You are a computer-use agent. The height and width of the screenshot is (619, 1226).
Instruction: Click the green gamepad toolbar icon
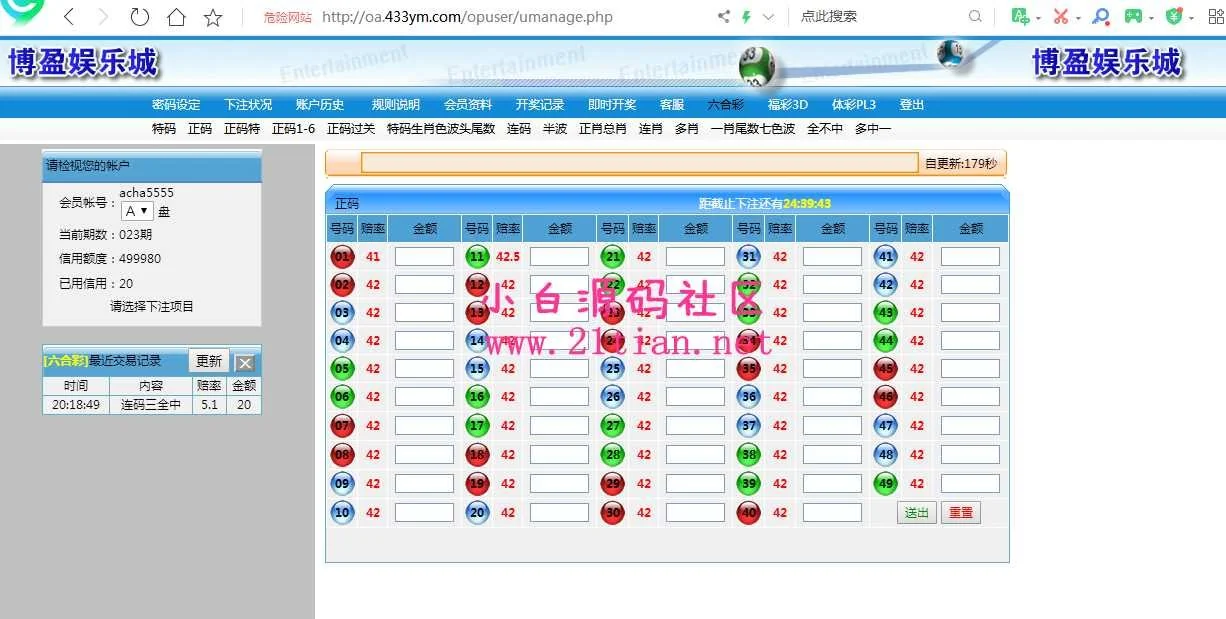[x=1133, y=17]
